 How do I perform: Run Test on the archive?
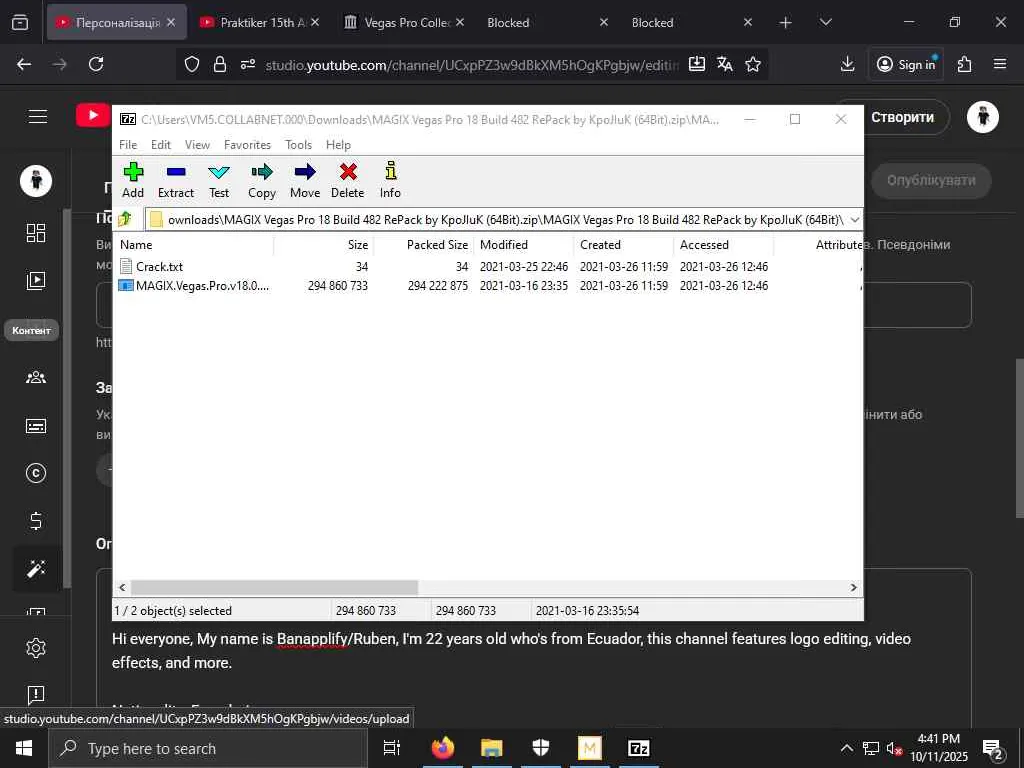pyautogui.click(x=219, y=180)
